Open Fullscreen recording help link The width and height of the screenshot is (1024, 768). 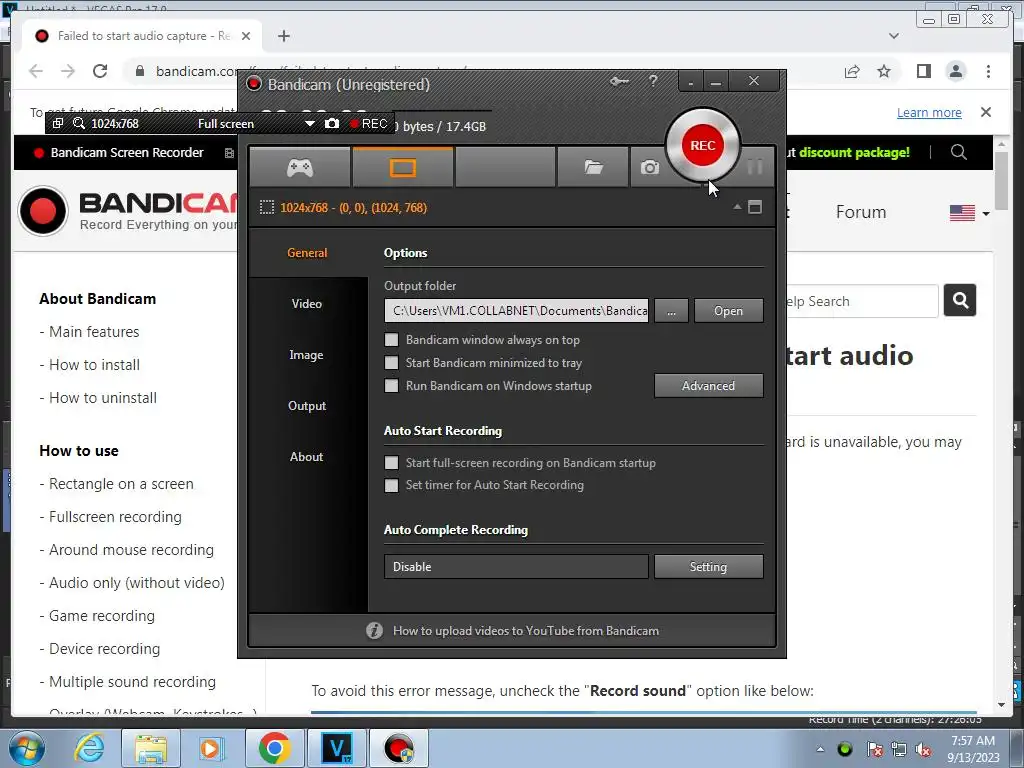116,517
